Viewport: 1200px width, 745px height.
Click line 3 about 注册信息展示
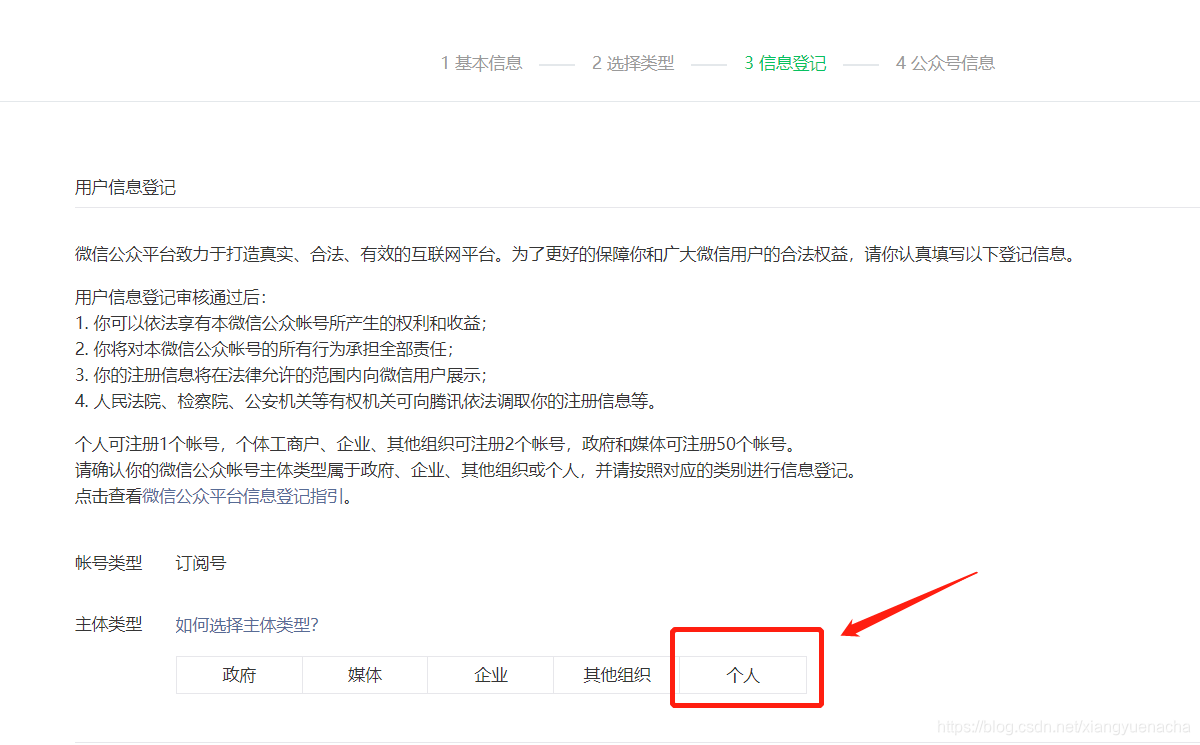tap(281, 376)
